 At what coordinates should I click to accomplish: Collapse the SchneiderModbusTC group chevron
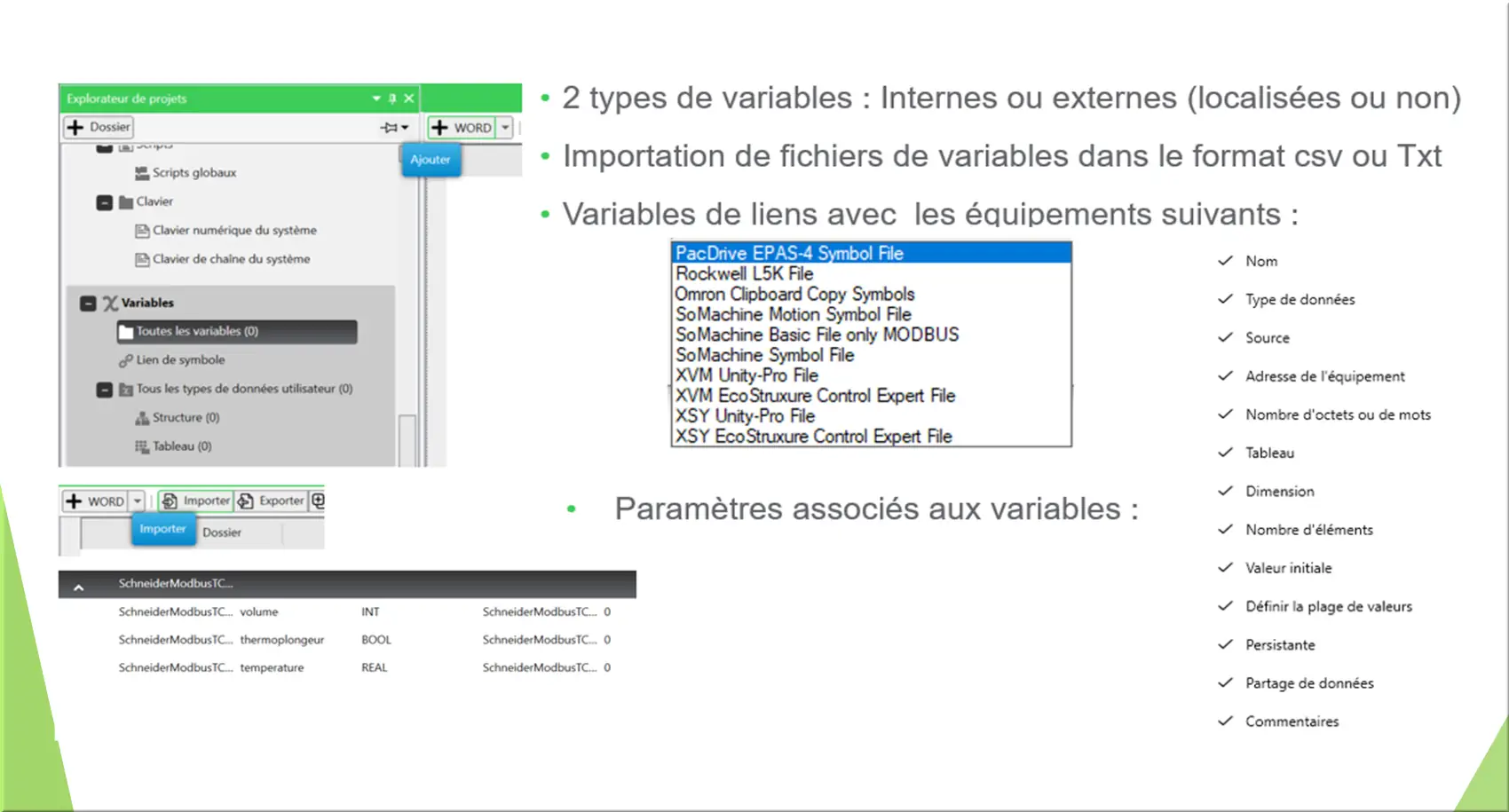[78, 587]
